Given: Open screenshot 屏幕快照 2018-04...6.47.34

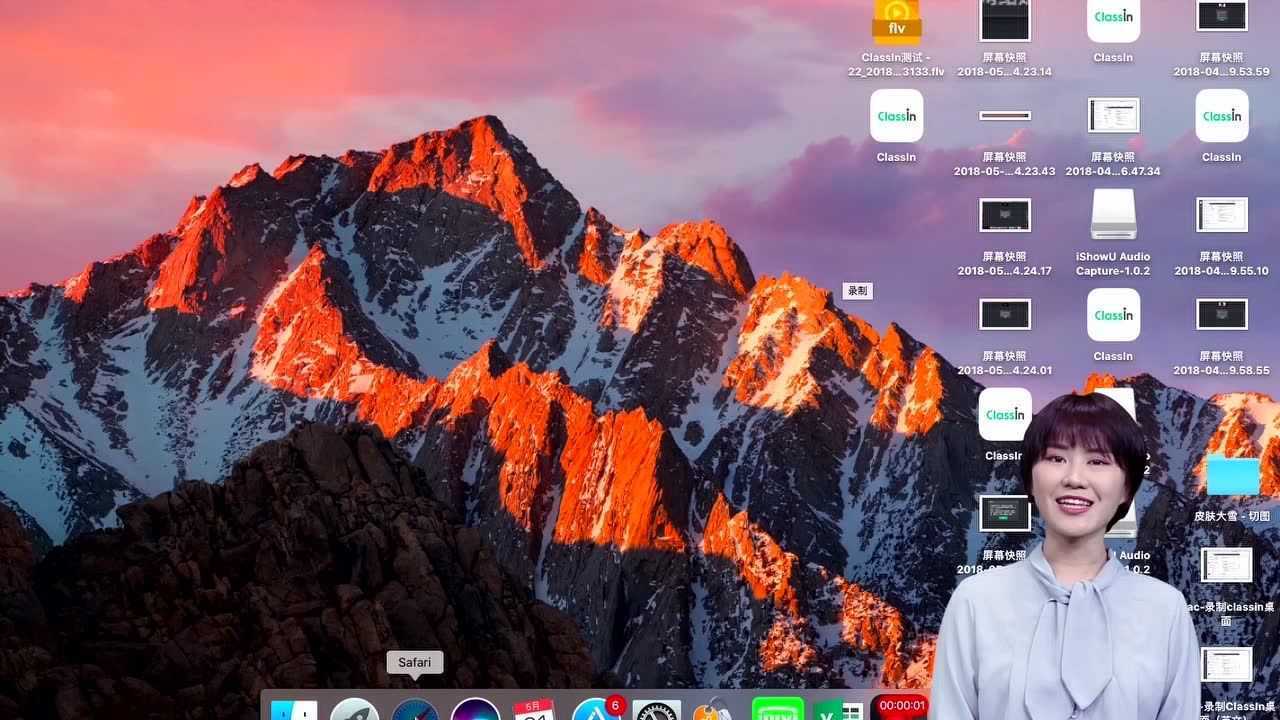Looking at the screenshot, I should [x=1113, y=115].
